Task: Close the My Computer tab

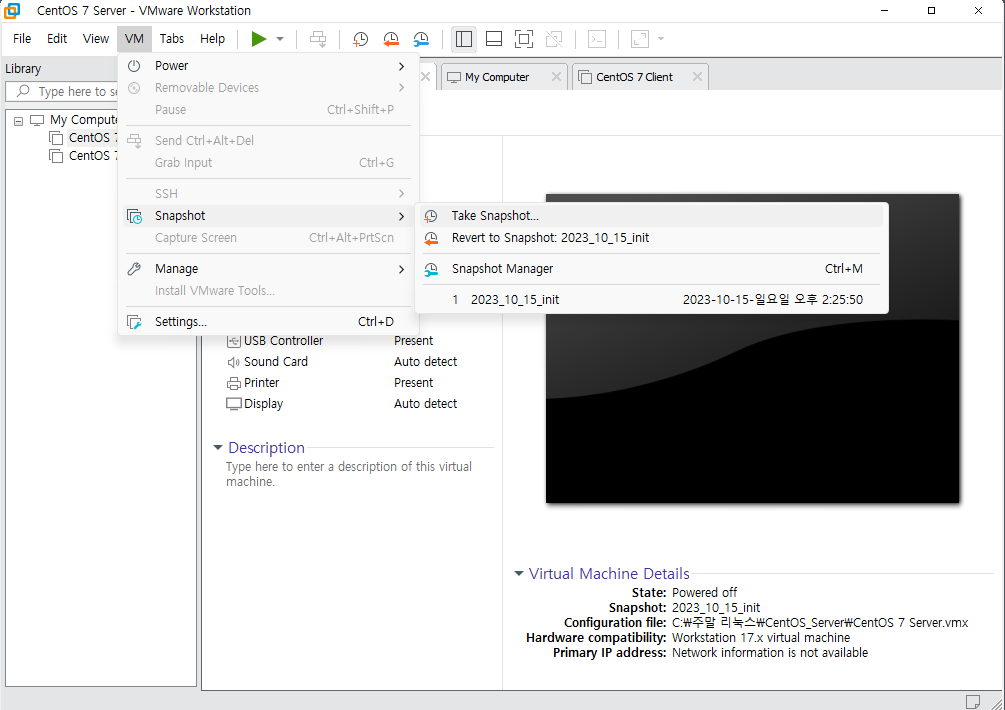Action: tap(556, 77)
